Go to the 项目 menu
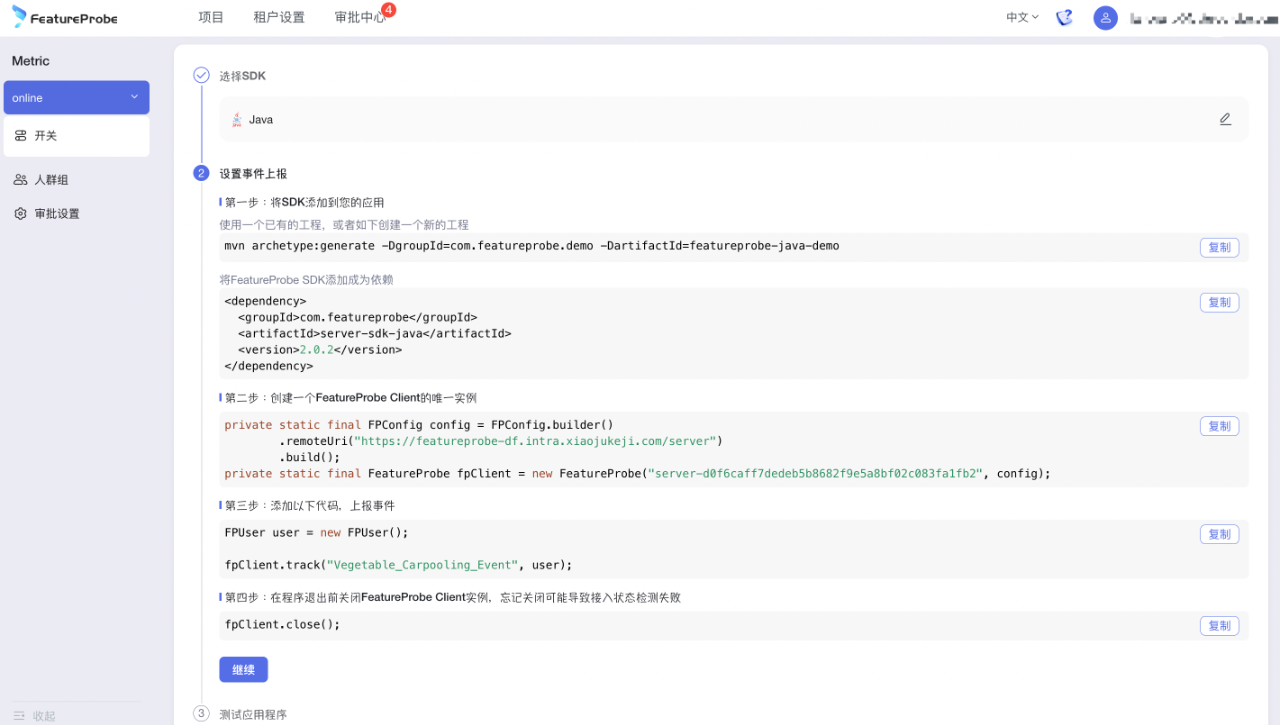Image resolution: width=1280 pixels, height=725 pixels. coord(211,17)
